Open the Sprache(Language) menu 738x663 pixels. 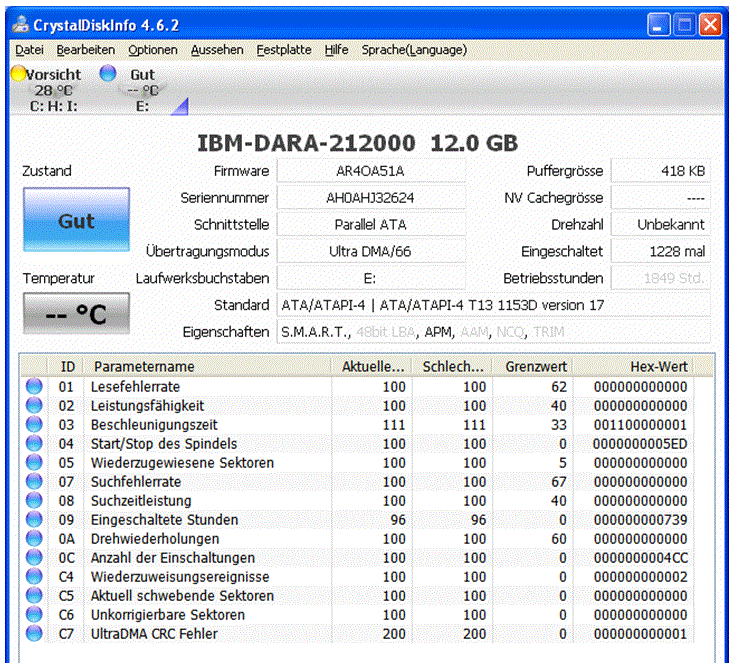[x=414, y=50]
